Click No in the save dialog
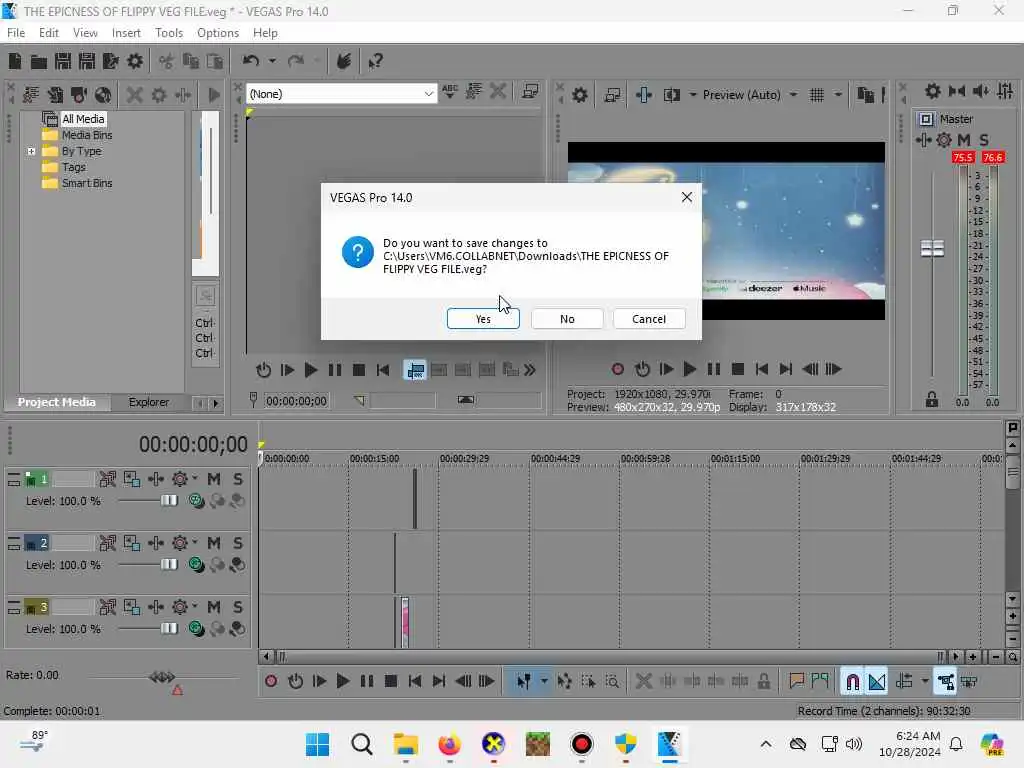 pyautogui.click(x=567, y=319)
